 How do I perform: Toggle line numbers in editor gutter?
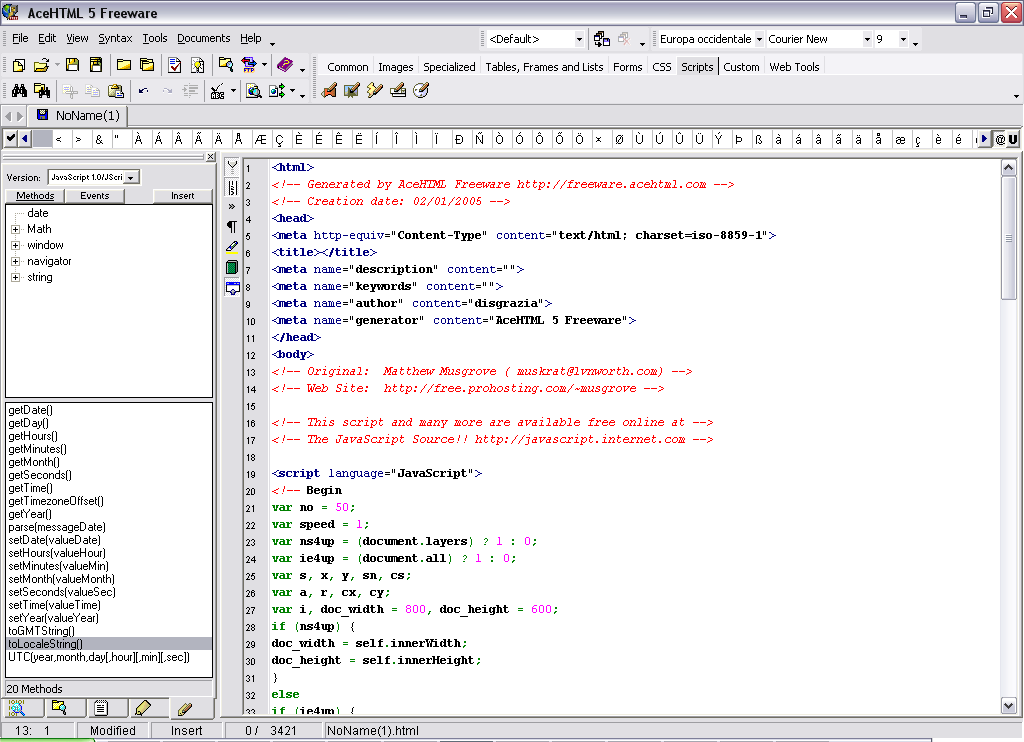pyautogui.click(x=232, y=186)
